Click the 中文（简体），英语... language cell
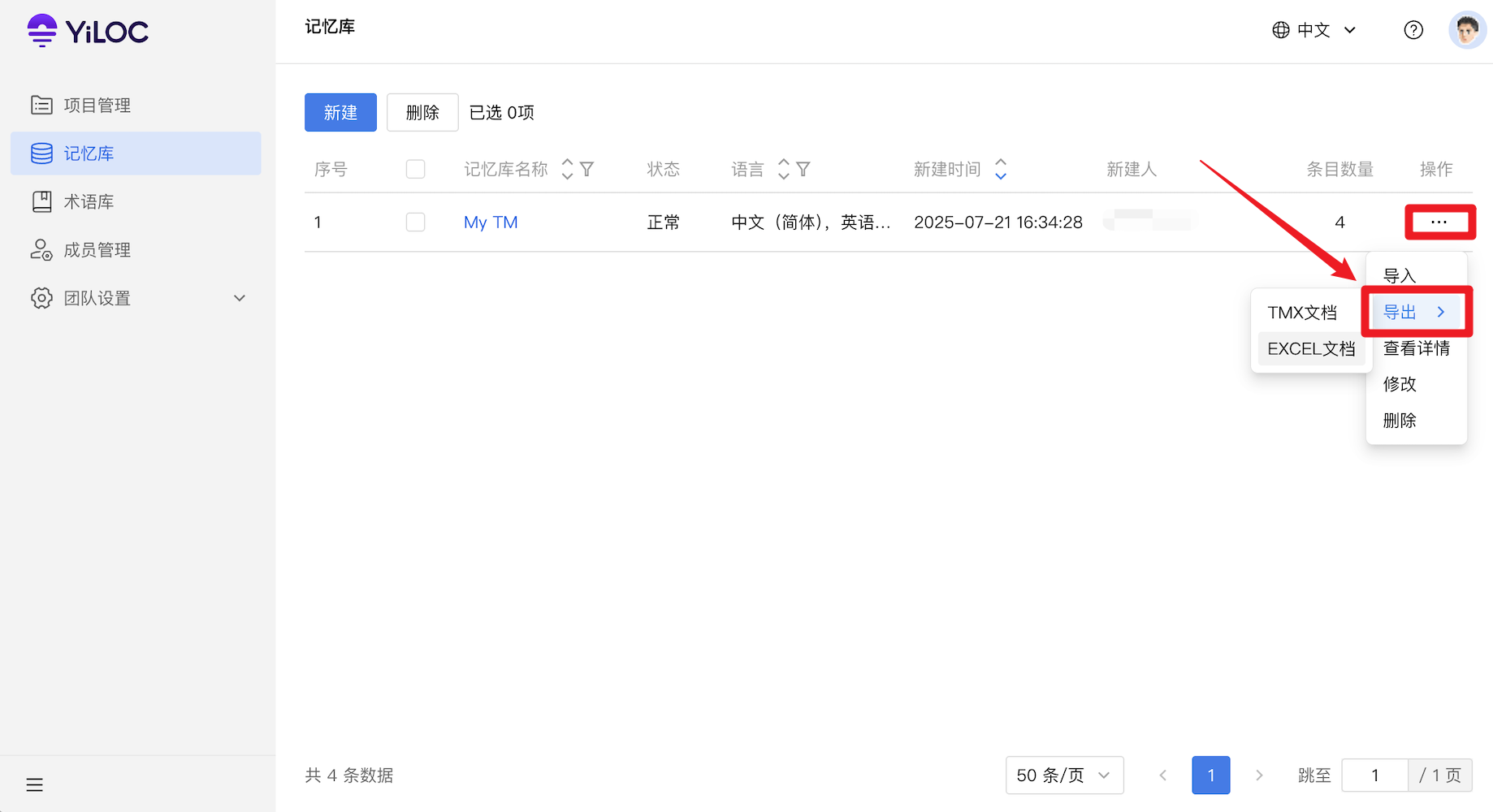This screenshot has width=1493, height=812. click(x=811, y=222)
